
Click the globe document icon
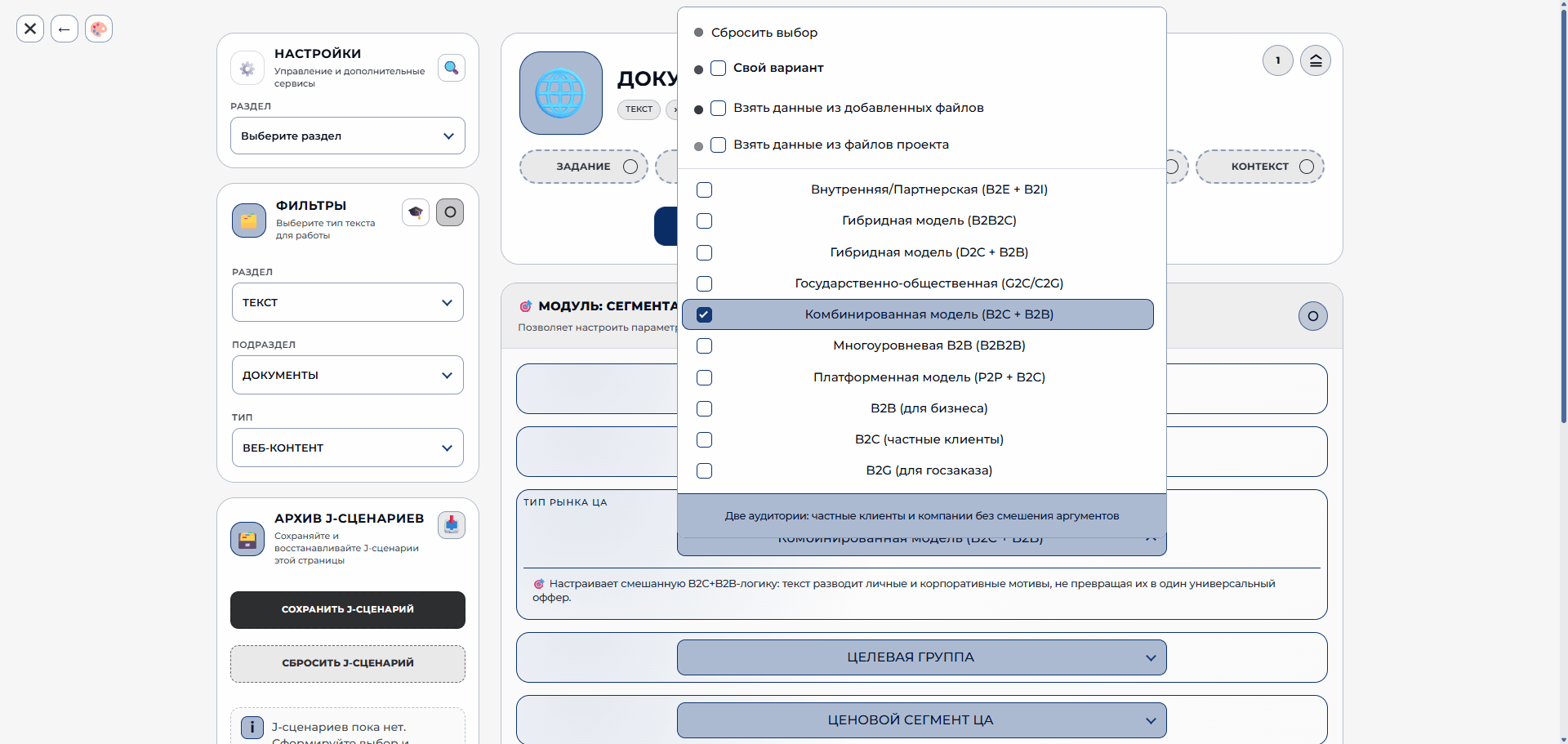(x=561, y=93)
